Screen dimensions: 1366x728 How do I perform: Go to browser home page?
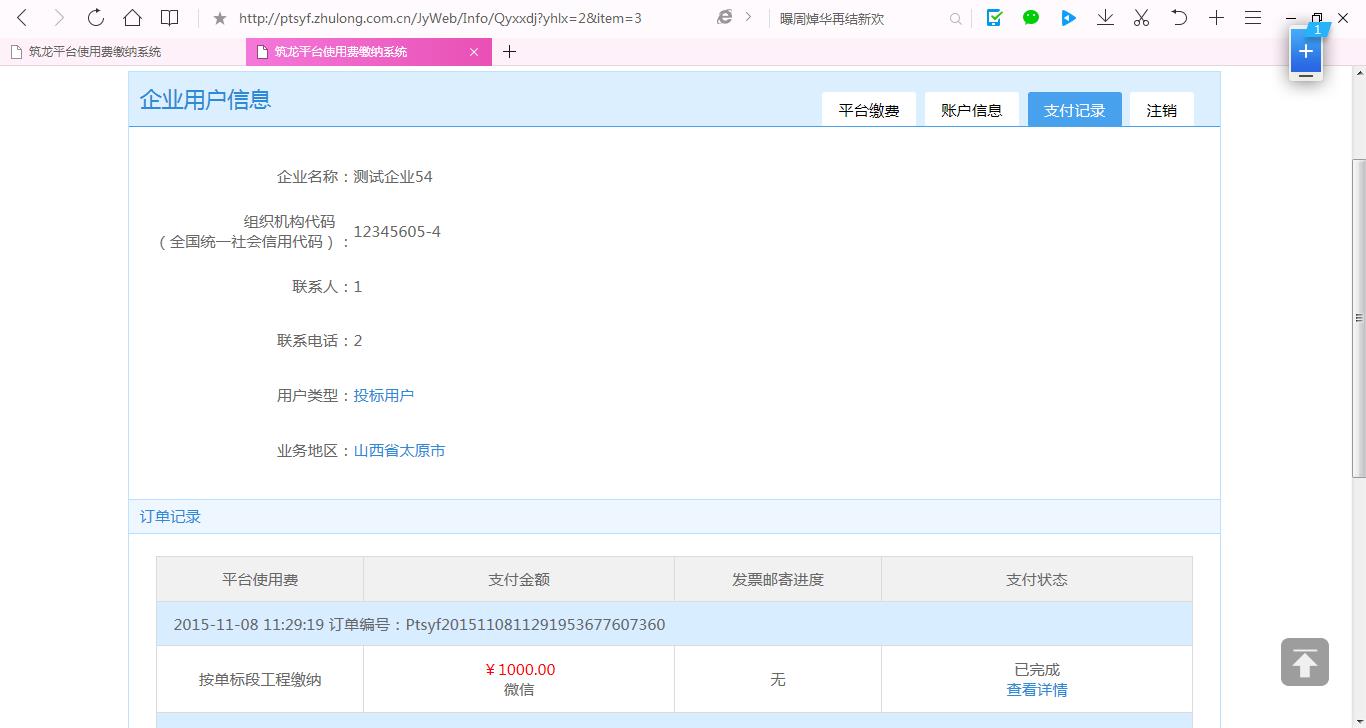pyautogui.click(x=132, y=18)
